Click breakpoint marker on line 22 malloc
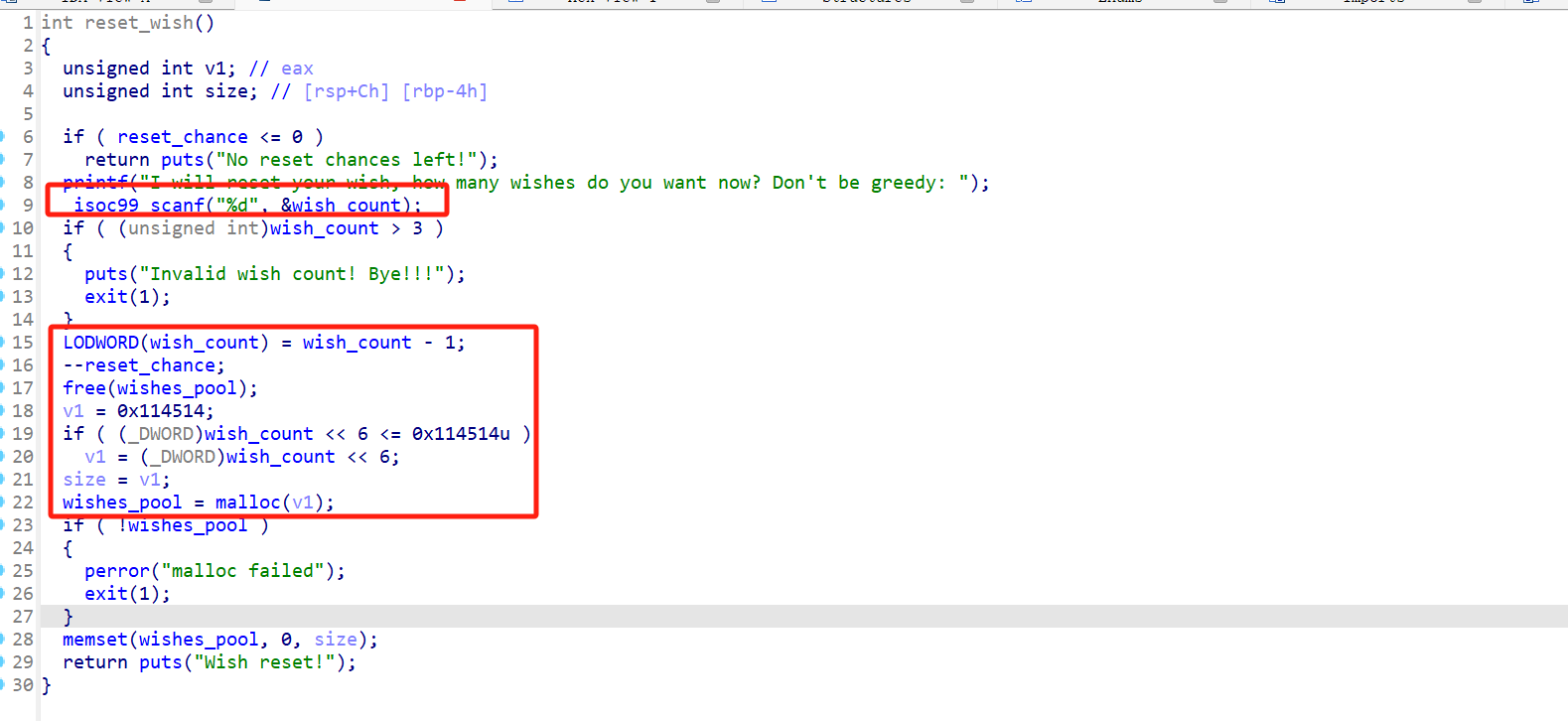 coord(3,503)
